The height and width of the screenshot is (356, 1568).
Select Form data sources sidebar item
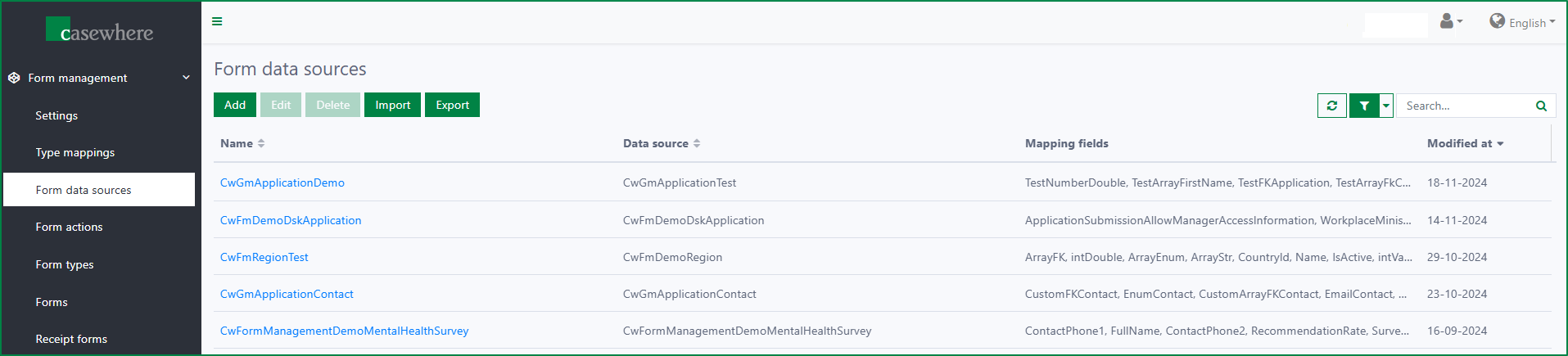[99, 190]
